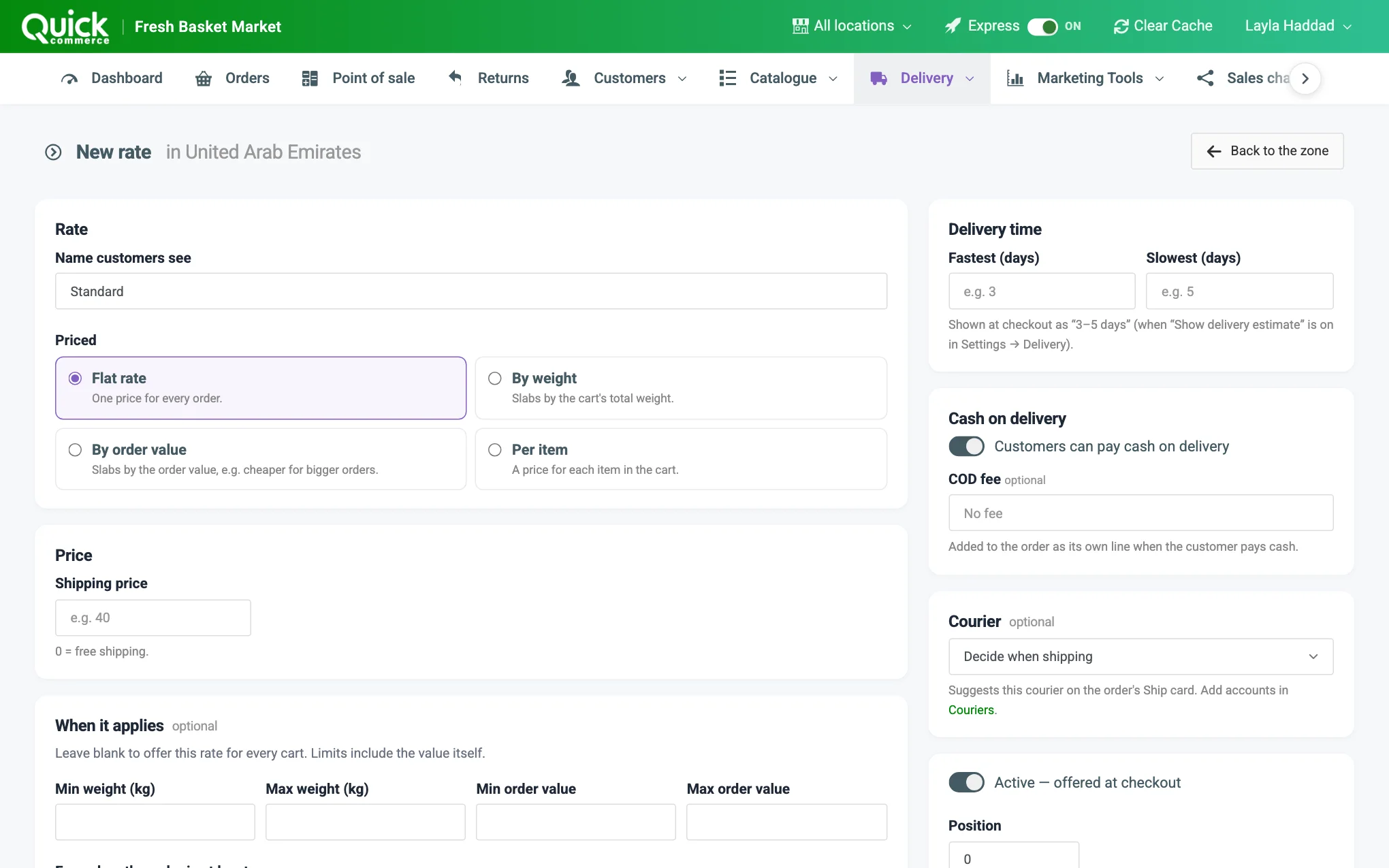The height and width of the screenshot is (868, 1389).
Task: Click Back to the zone button
Action: (1266, 151)
